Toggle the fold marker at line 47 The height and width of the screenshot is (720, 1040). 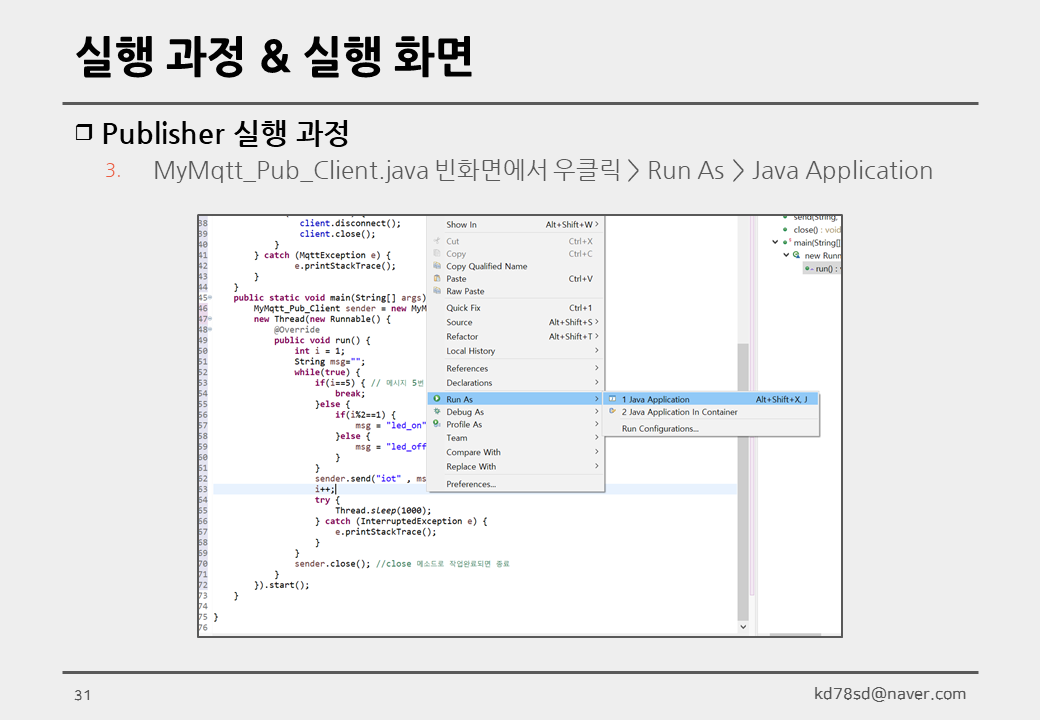pyautogui.click(x=210, y=319)
